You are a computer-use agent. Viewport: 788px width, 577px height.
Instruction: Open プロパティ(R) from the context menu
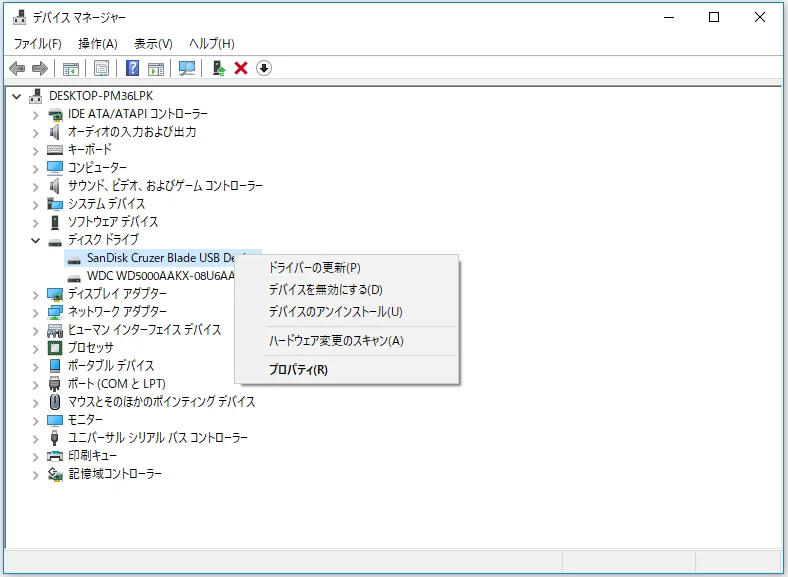(x=298, y=370)
